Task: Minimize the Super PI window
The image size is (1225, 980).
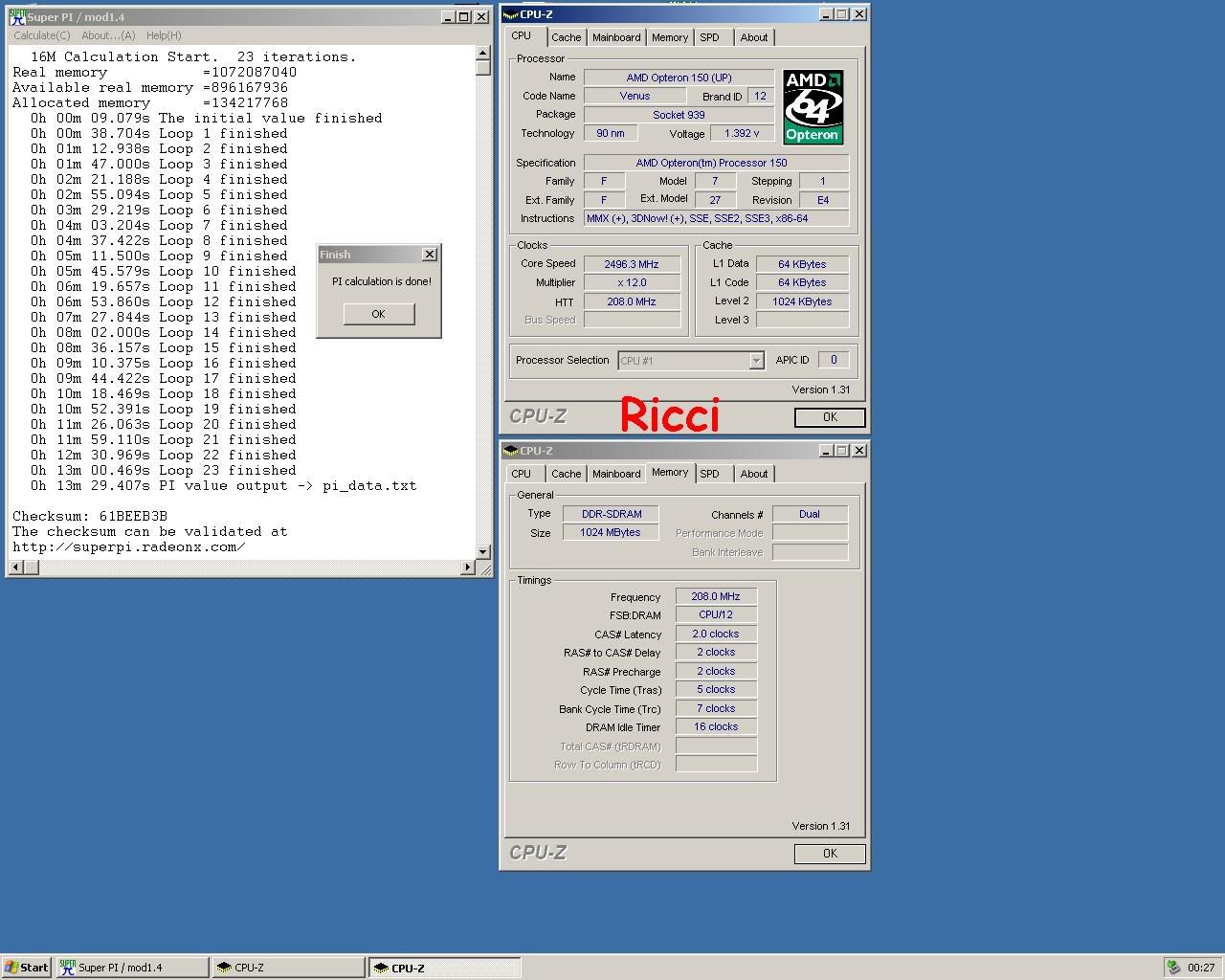Action: pyautogui.click(x=448, y=17)
